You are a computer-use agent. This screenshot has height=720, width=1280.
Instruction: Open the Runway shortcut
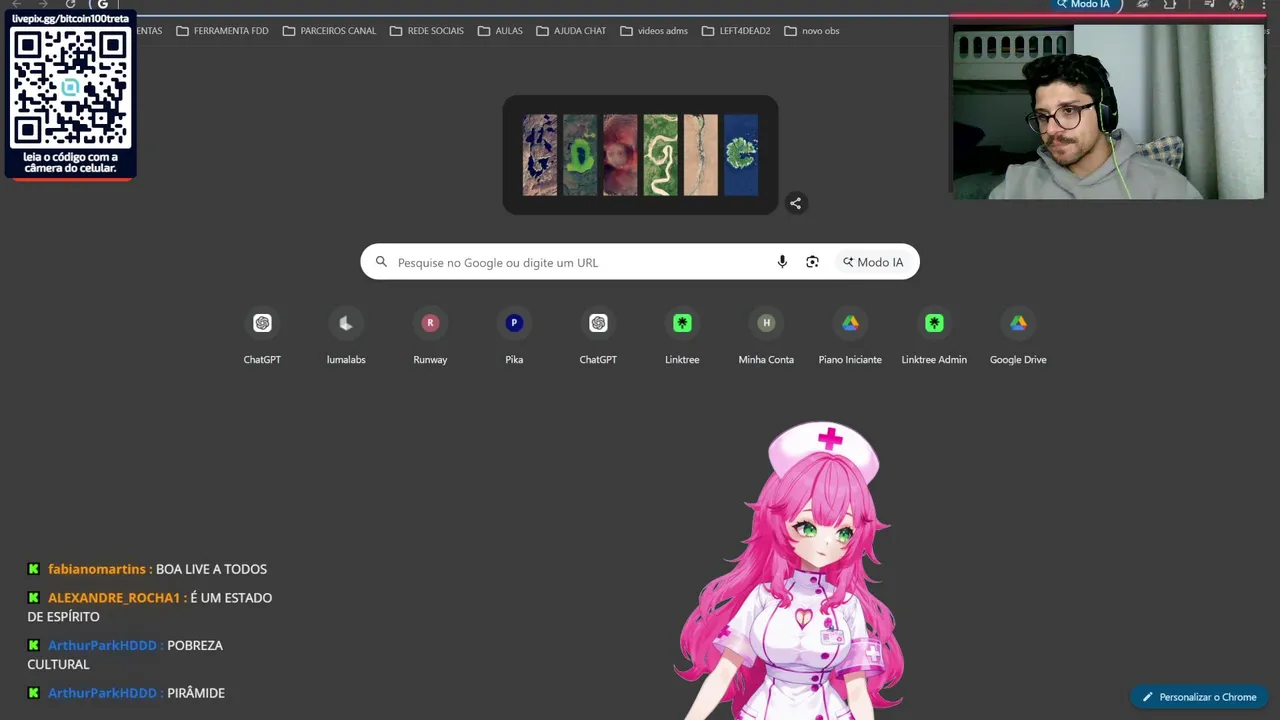click(430, 337)
